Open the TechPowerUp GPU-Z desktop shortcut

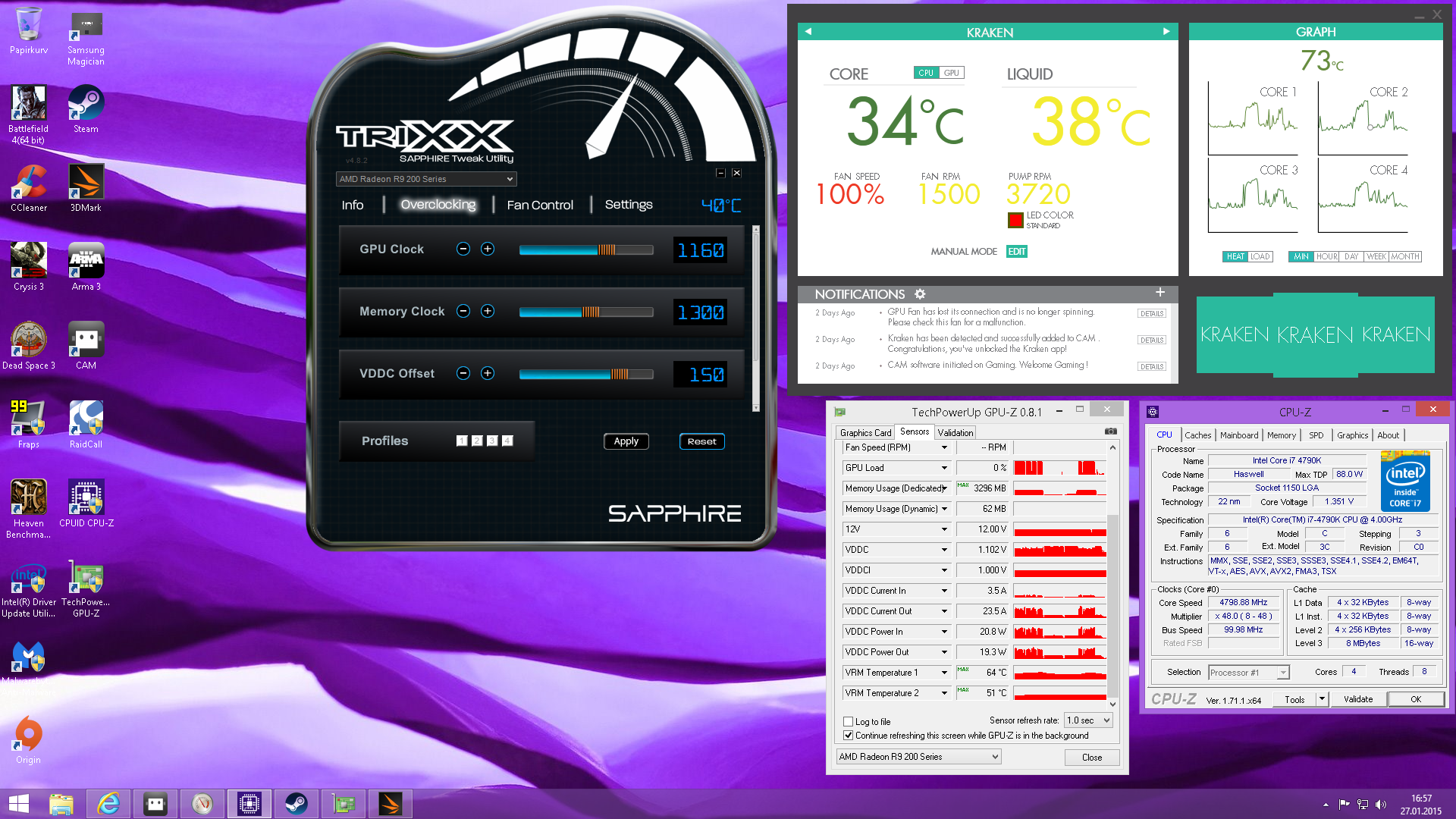coord(86,588)
